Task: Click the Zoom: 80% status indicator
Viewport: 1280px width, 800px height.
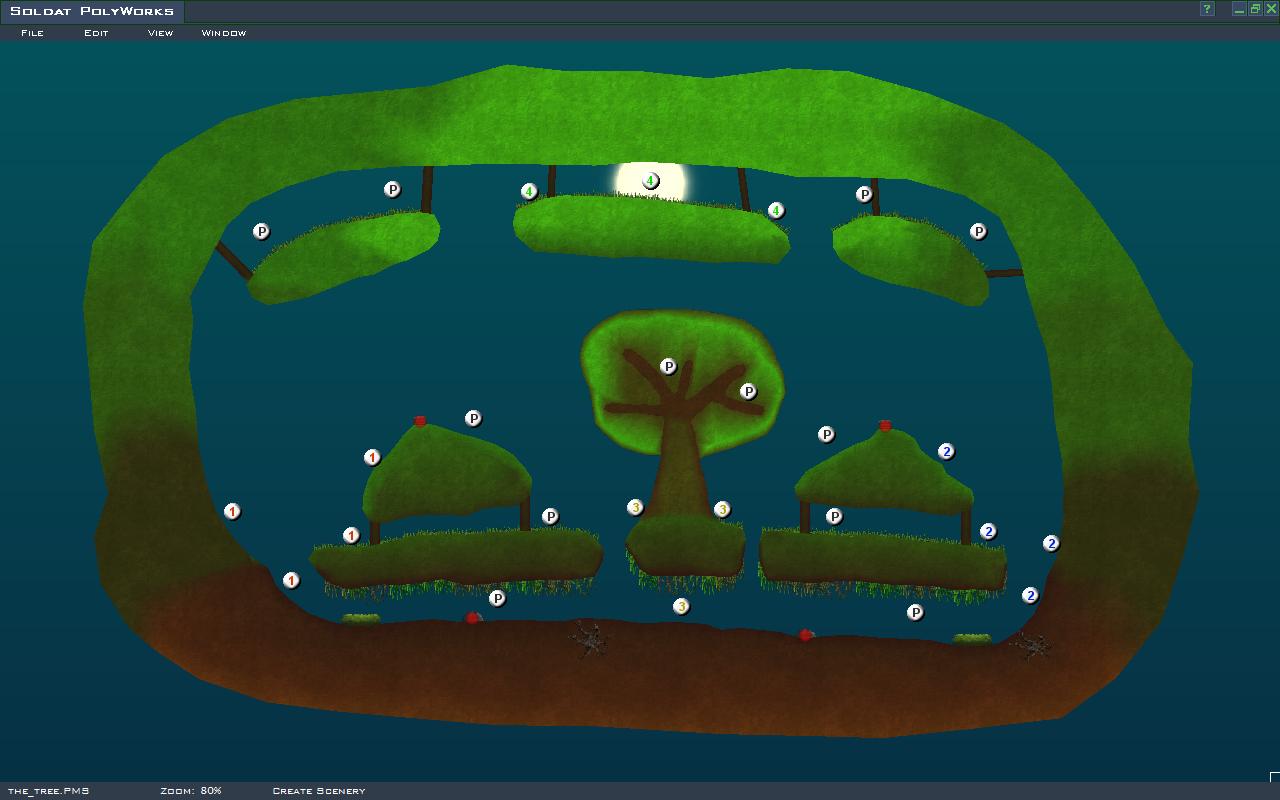Action: 191,791
